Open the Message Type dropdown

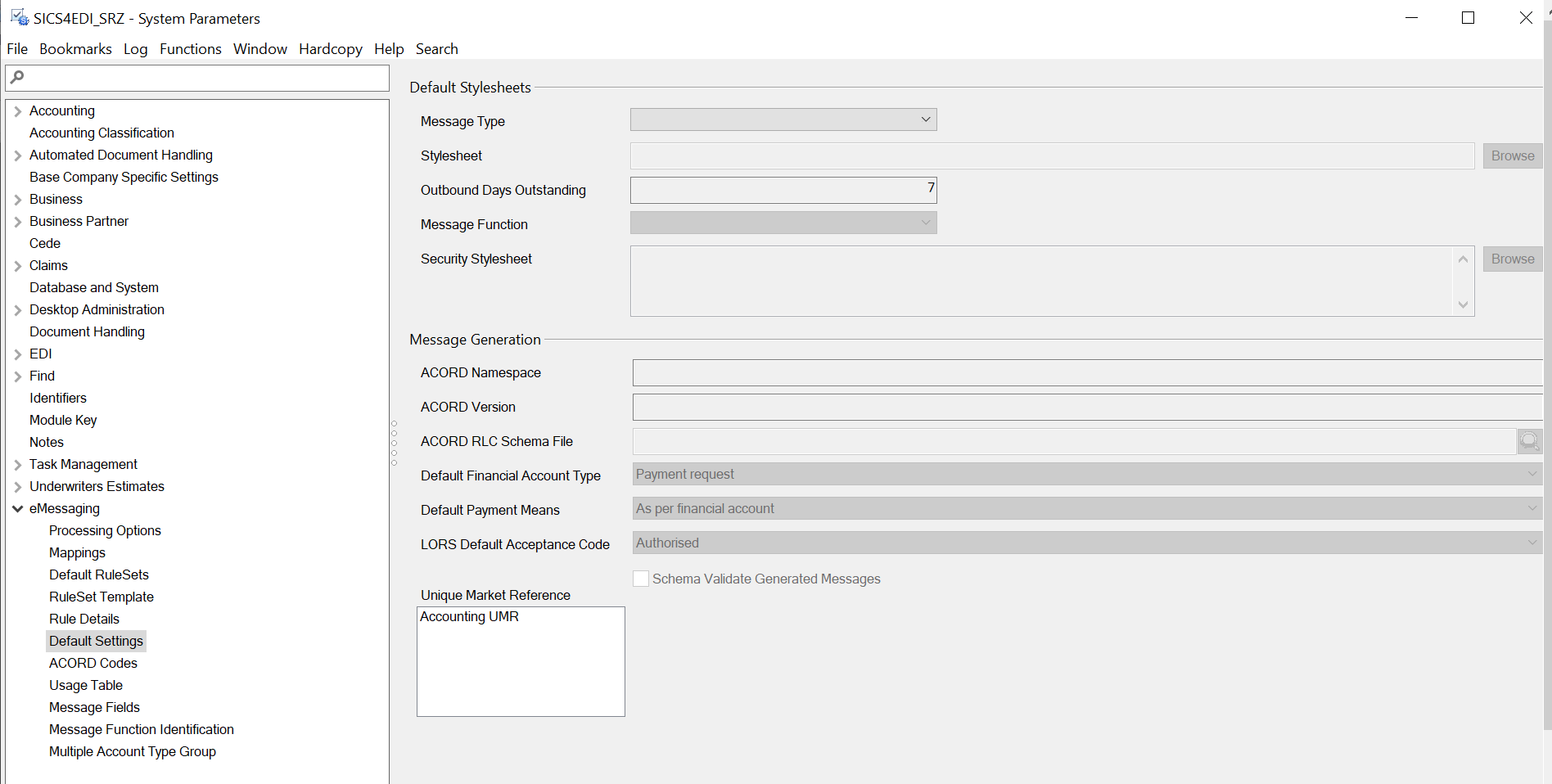(925, 119)
